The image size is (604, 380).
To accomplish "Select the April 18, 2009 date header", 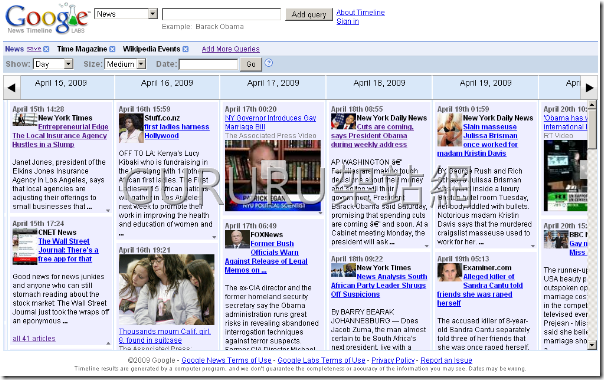I will [x=379, y=83].
